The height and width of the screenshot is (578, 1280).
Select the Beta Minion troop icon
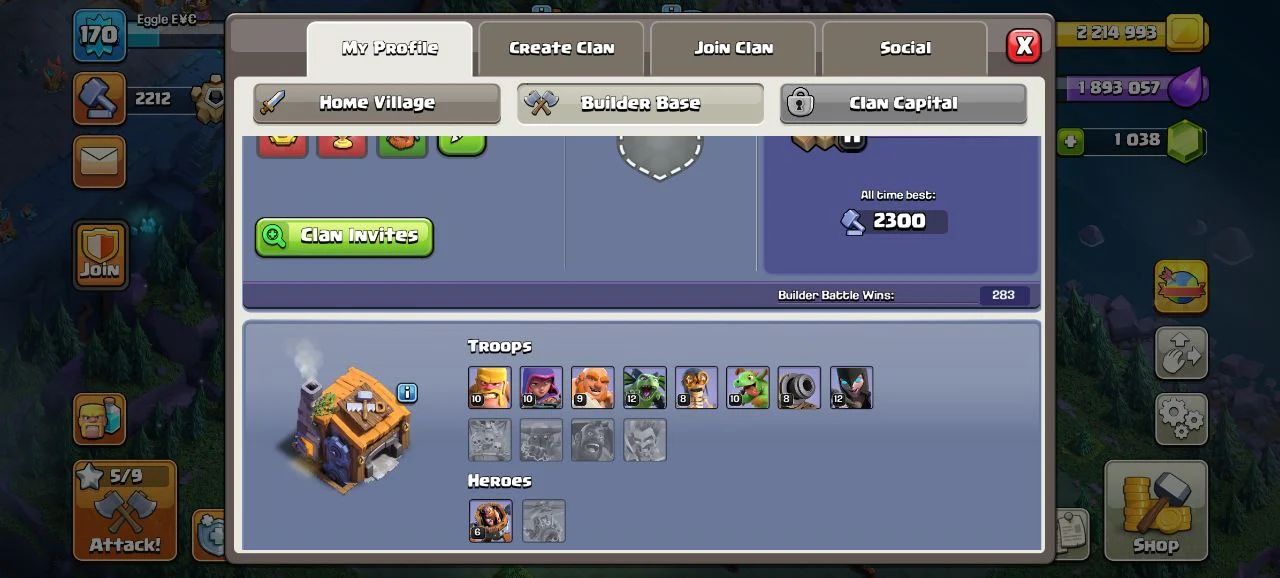[645, 387]
